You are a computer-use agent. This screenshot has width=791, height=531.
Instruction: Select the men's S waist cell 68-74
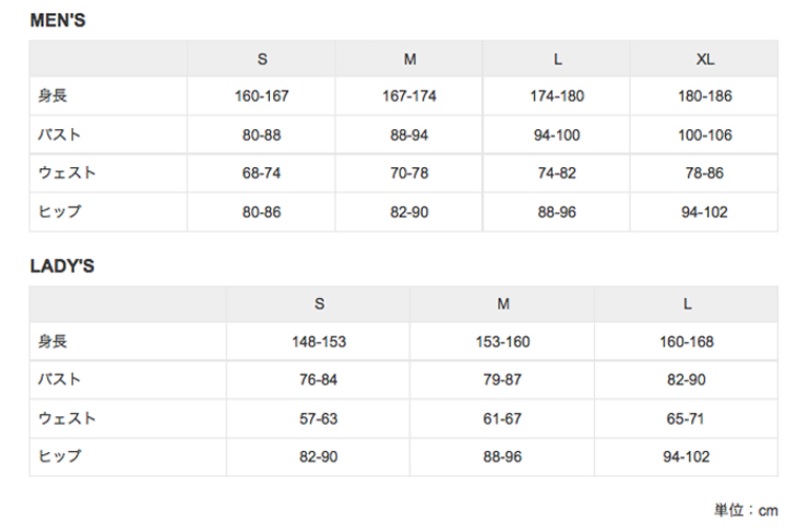pyautogui.click(x=262, y=173)
